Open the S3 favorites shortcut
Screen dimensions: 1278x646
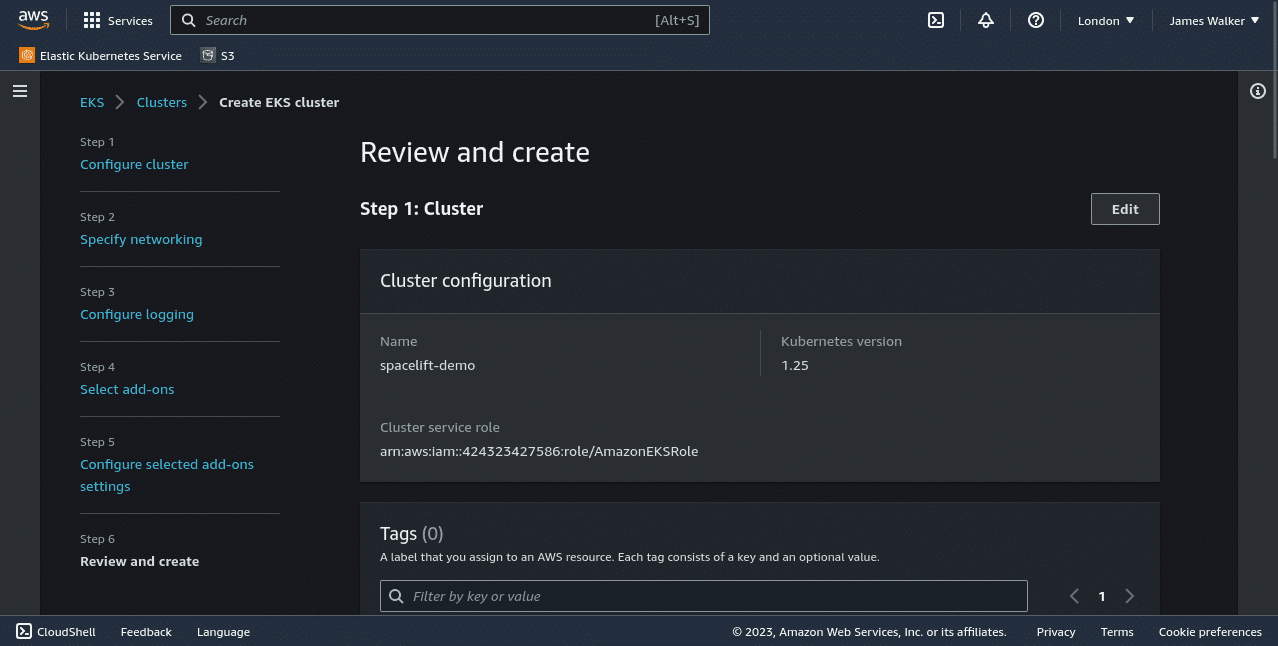pos(217,55)
